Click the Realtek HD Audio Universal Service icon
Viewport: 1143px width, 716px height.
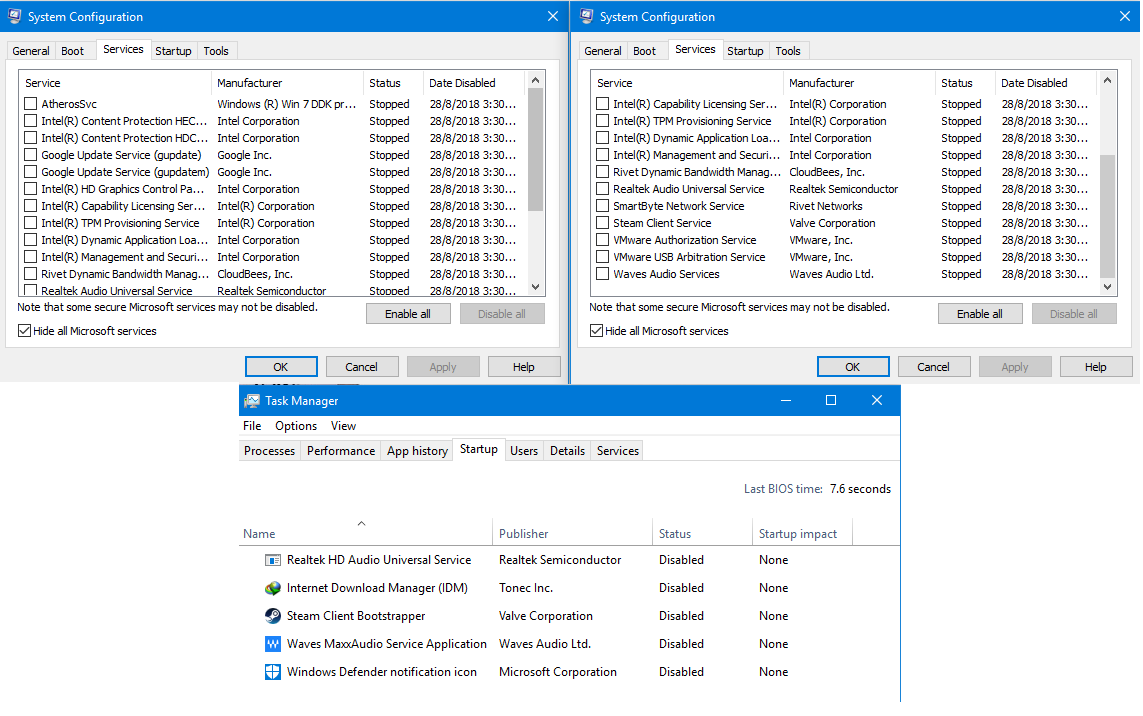[x=273, y=561]
